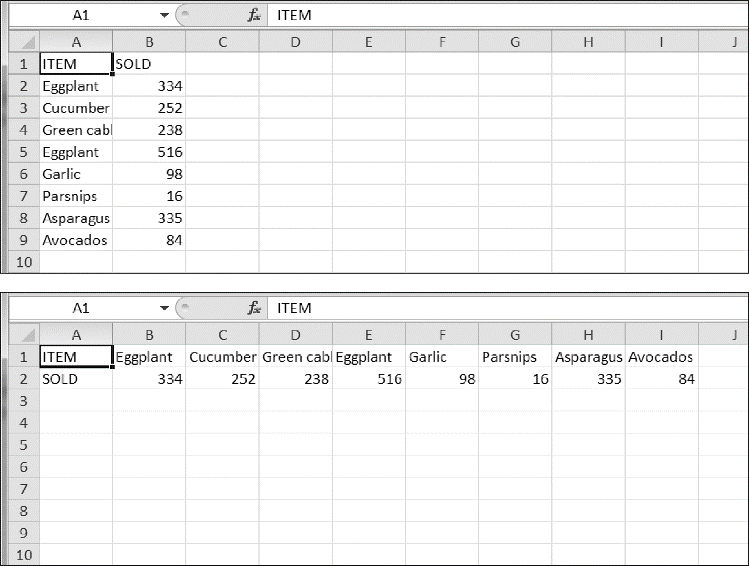The width and height of the screenshot is (749, 566).
Task: Click the Asparagus cell in the bottom sheet
Action: coord(588,357)
